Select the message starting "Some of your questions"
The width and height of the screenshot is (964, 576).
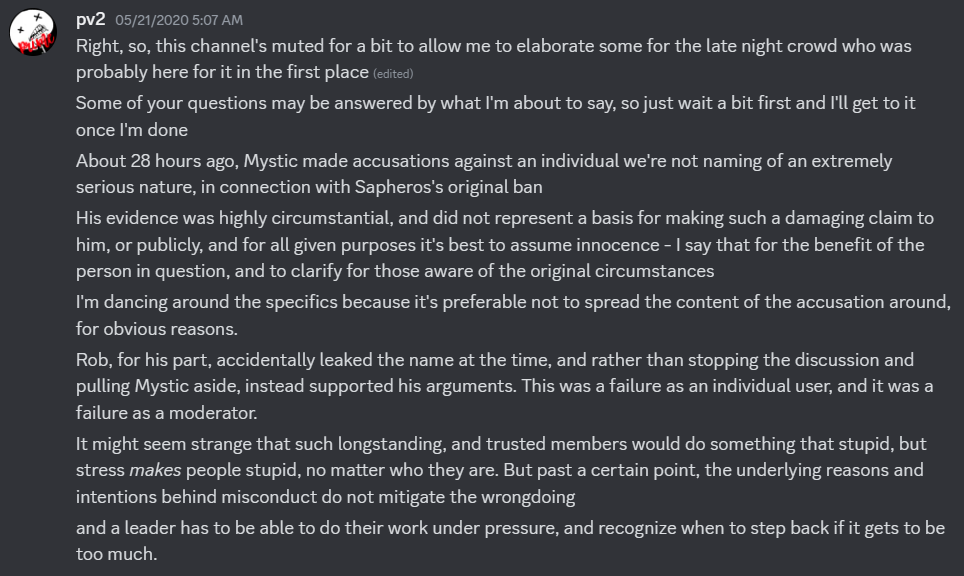(x=496, y=116)
